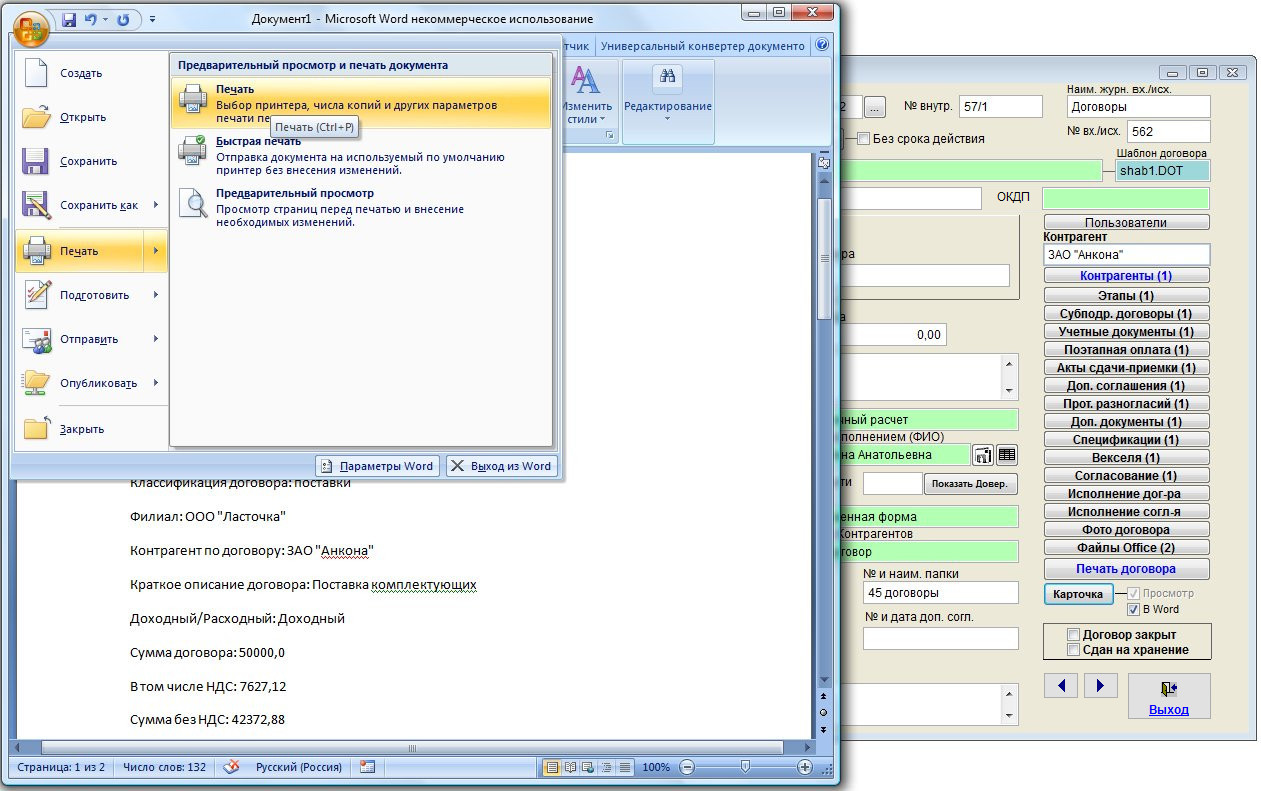The image size is (1261, 791).
Task: Click Опубликовать folder icon
Action: point(36,383)
